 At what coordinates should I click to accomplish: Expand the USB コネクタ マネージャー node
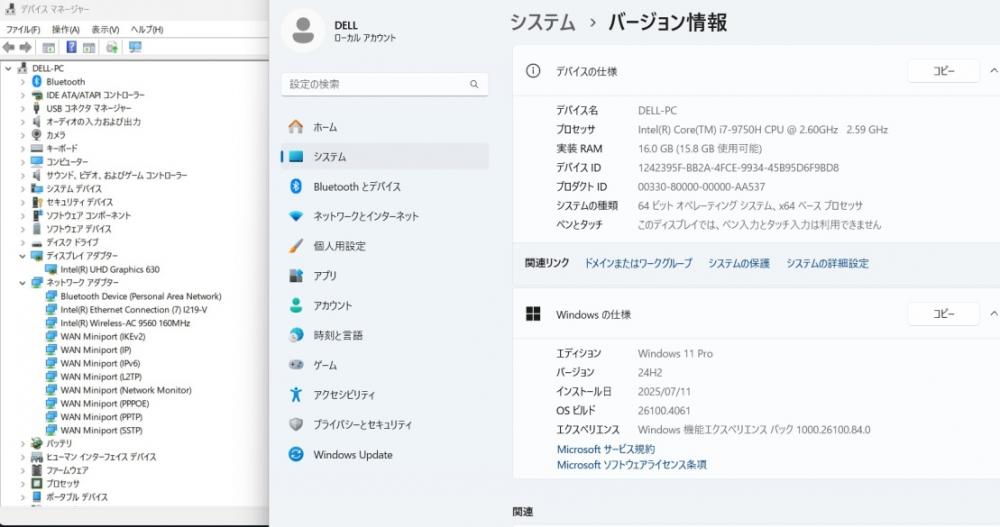[22, 108]
